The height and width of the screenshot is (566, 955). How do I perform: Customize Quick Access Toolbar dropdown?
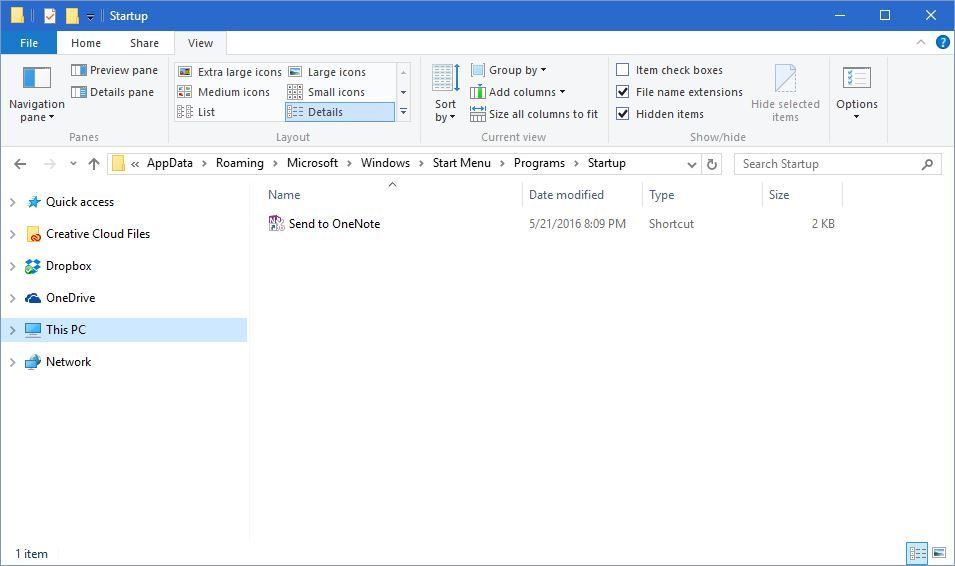[90, 16]
